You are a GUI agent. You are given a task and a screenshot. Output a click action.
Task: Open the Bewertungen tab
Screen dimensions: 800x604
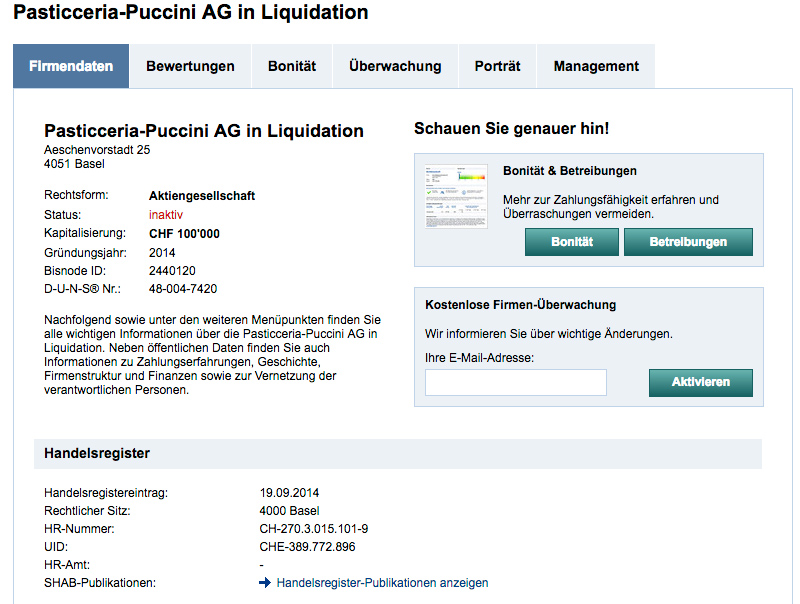pyautogui.click(x=190, y=66)
